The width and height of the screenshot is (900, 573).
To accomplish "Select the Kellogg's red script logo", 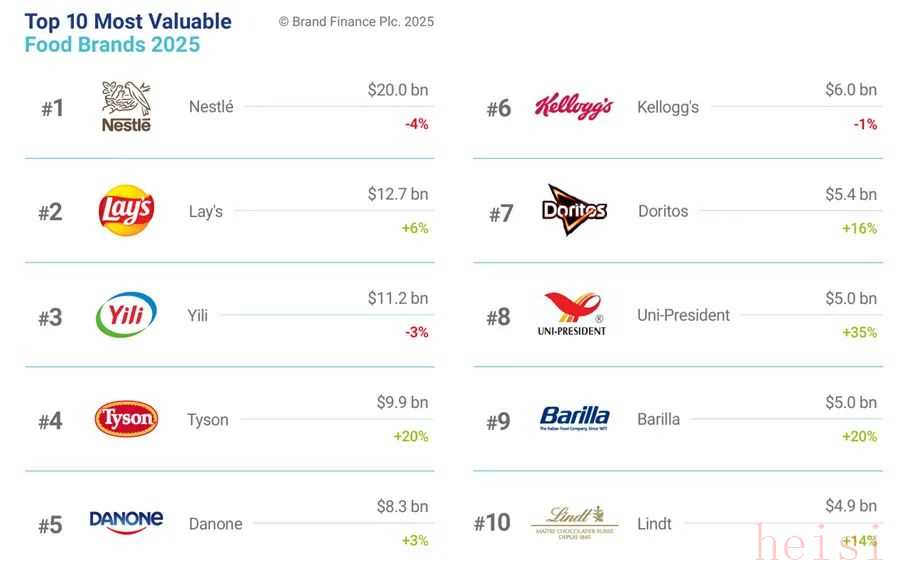I will pyautogui.click(x=574, y=107).
